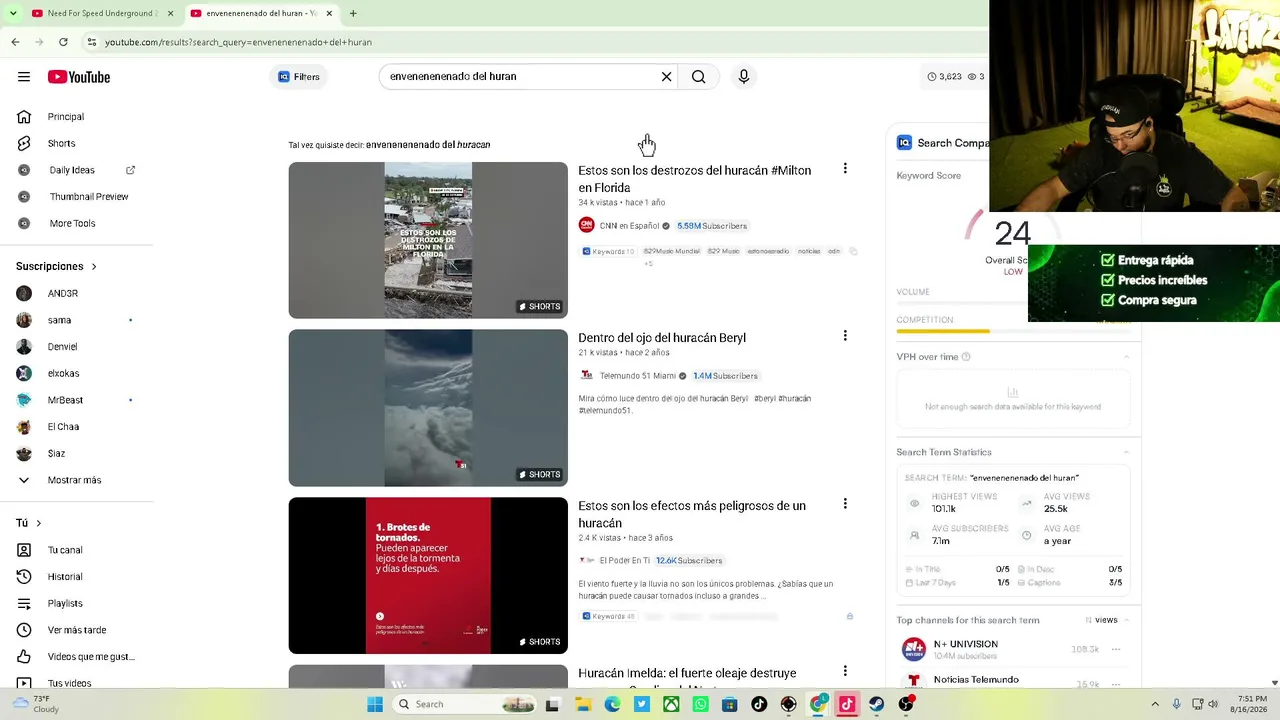Open site information icon in address bar
Viewport: 1280px width, 720px height.
[92, 42]
